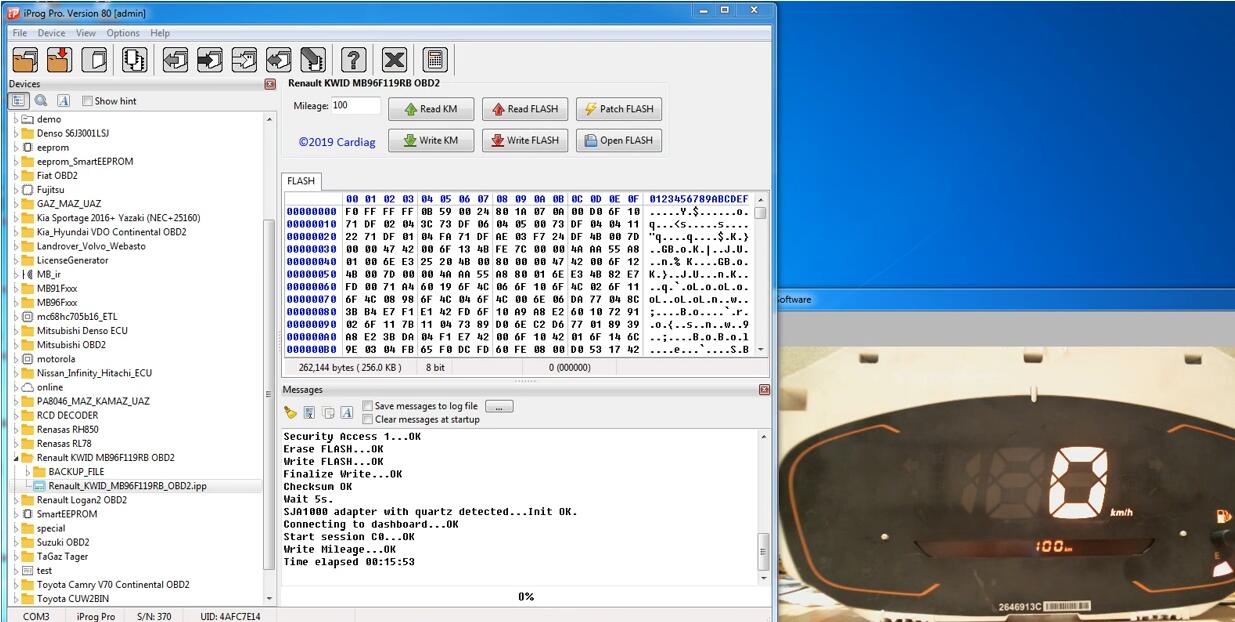Click the tree view icon in Devices panel
Screen dimensions: 1235x622
(x=19, y=101)
